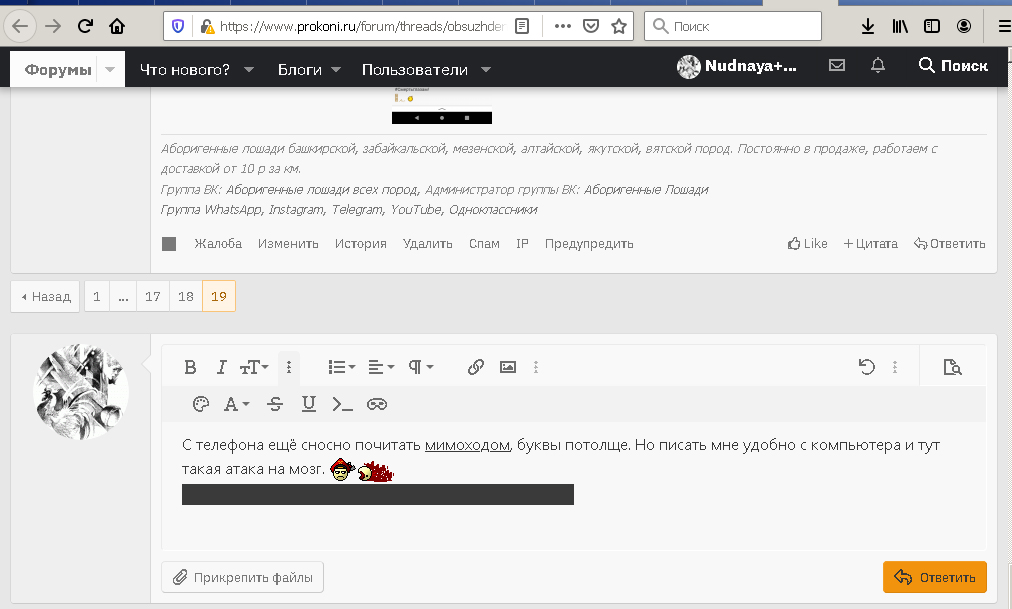
Task: Insert inline code with the prompt icon
Action: (x=342, y=404)
